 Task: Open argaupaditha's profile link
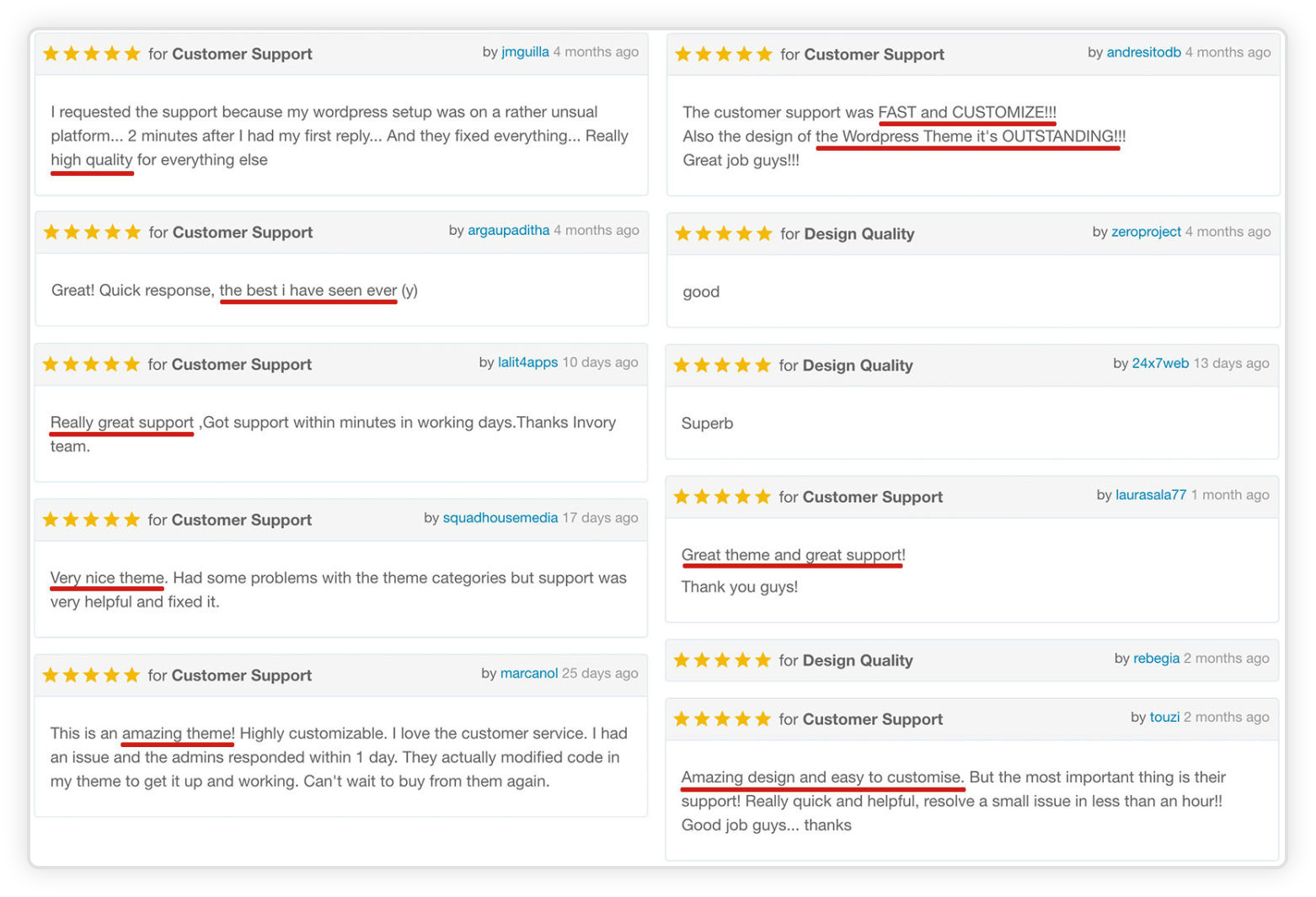pos(508,231)
